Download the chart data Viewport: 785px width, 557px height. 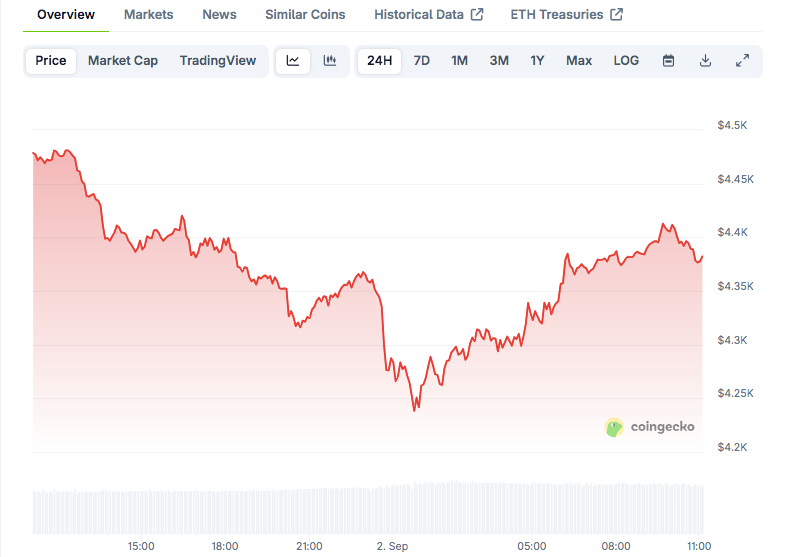(x=705, y=60)
